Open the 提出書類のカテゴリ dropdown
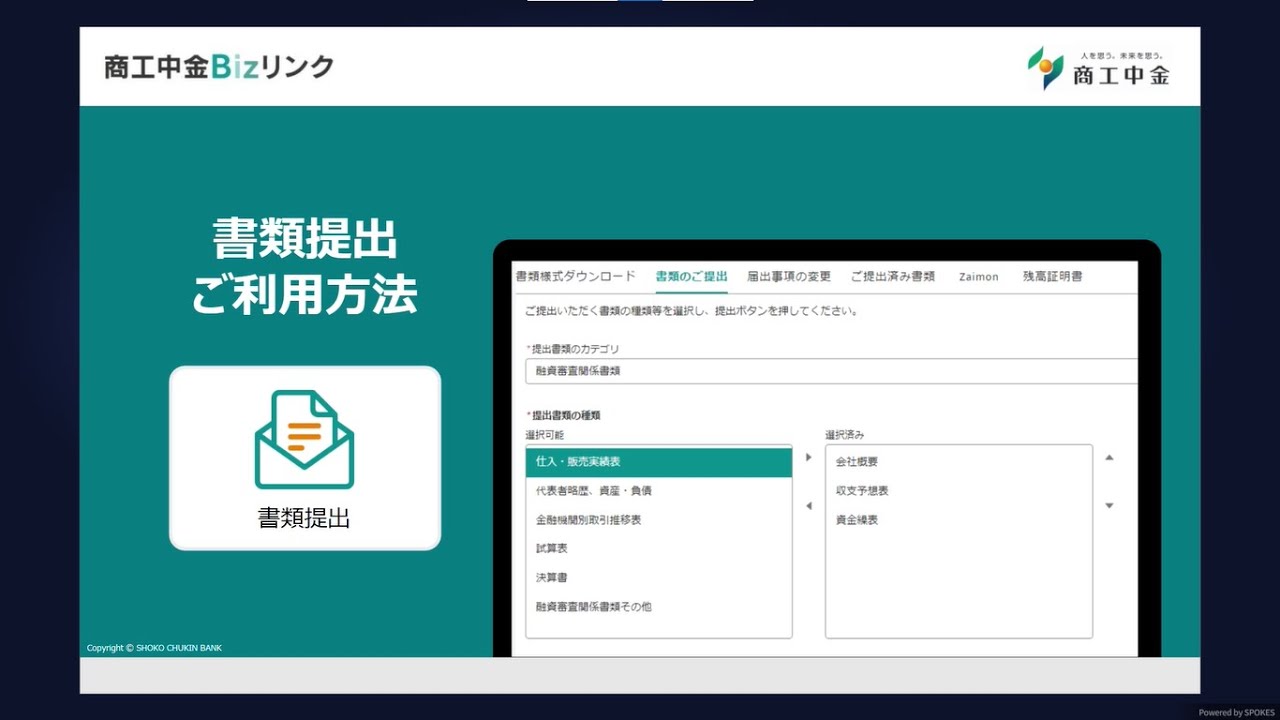The width and height of the screenshot is (1280, 720). pos(831,371)
